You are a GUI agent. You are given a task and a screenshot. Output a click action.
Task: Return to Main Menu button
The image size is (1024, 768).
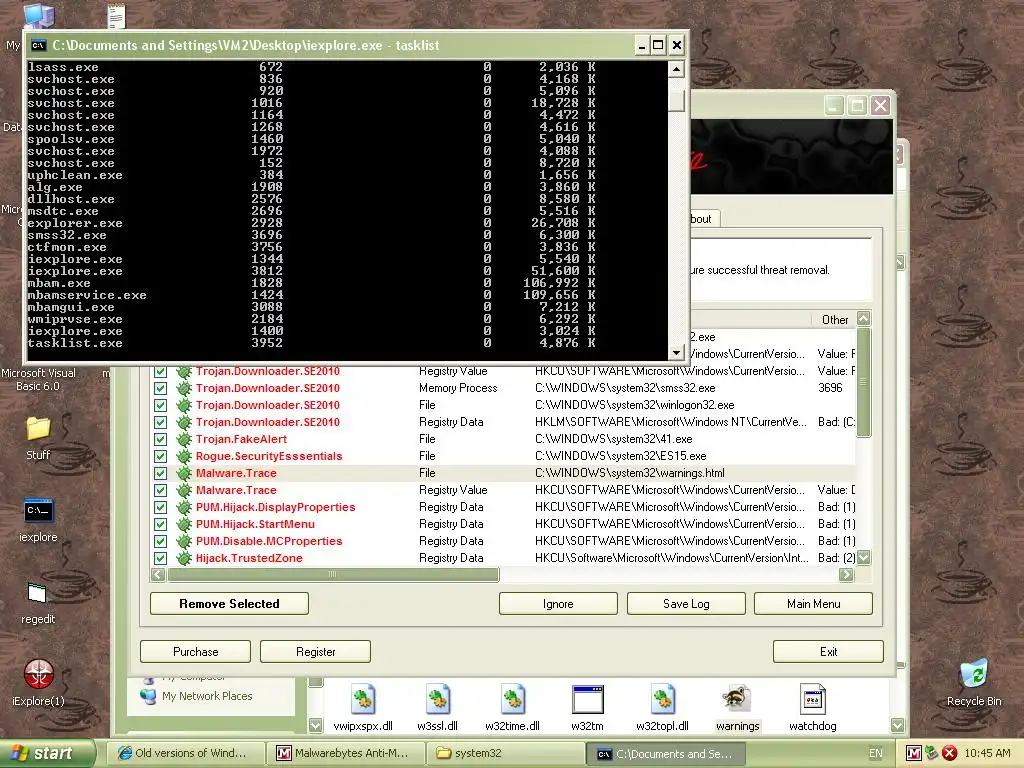813,603
